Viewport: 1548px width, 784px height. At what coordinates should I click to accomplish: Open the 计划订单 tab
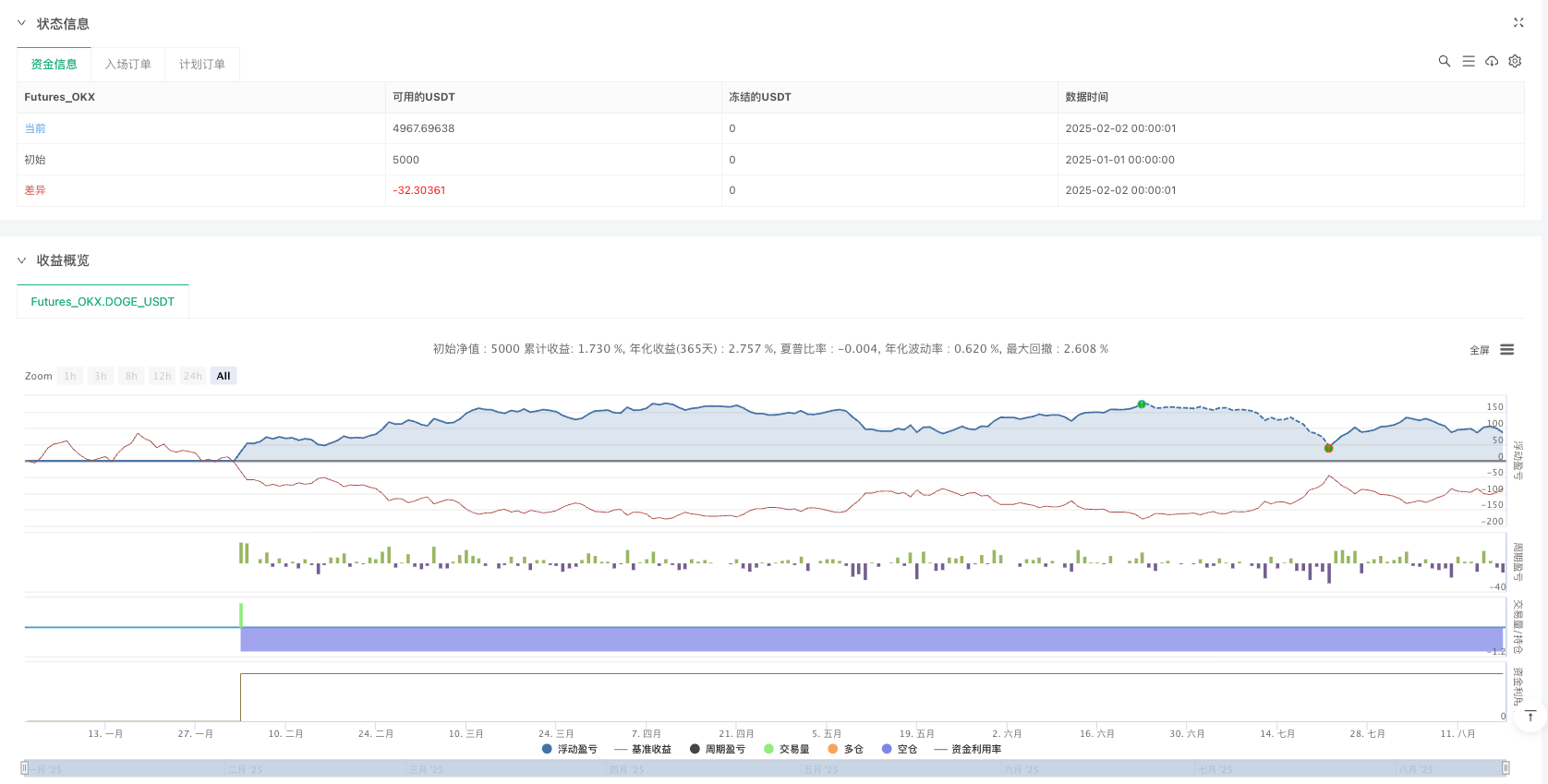(201, 65)
